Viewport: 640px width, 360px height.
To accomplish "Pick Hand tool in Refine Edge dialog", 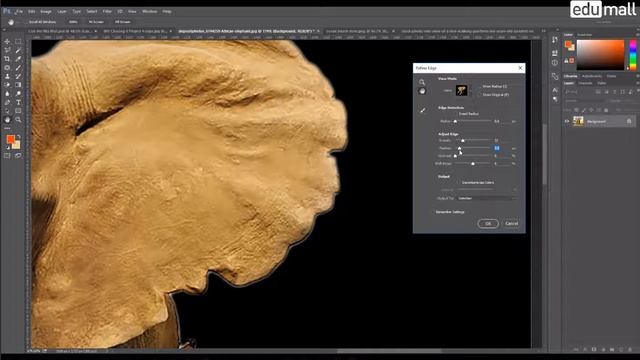I will 422,91.
